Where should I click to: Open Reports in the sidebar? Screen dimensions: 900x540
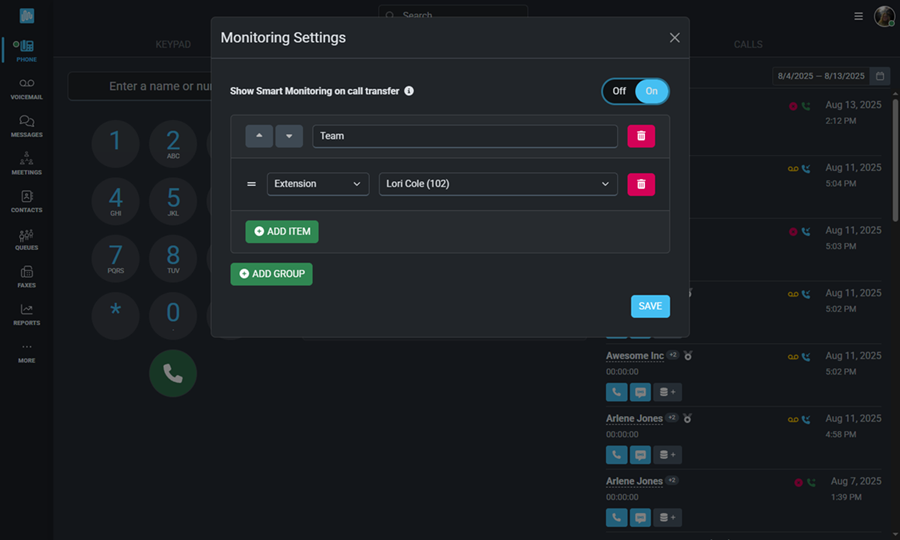(x=26, y=314)
